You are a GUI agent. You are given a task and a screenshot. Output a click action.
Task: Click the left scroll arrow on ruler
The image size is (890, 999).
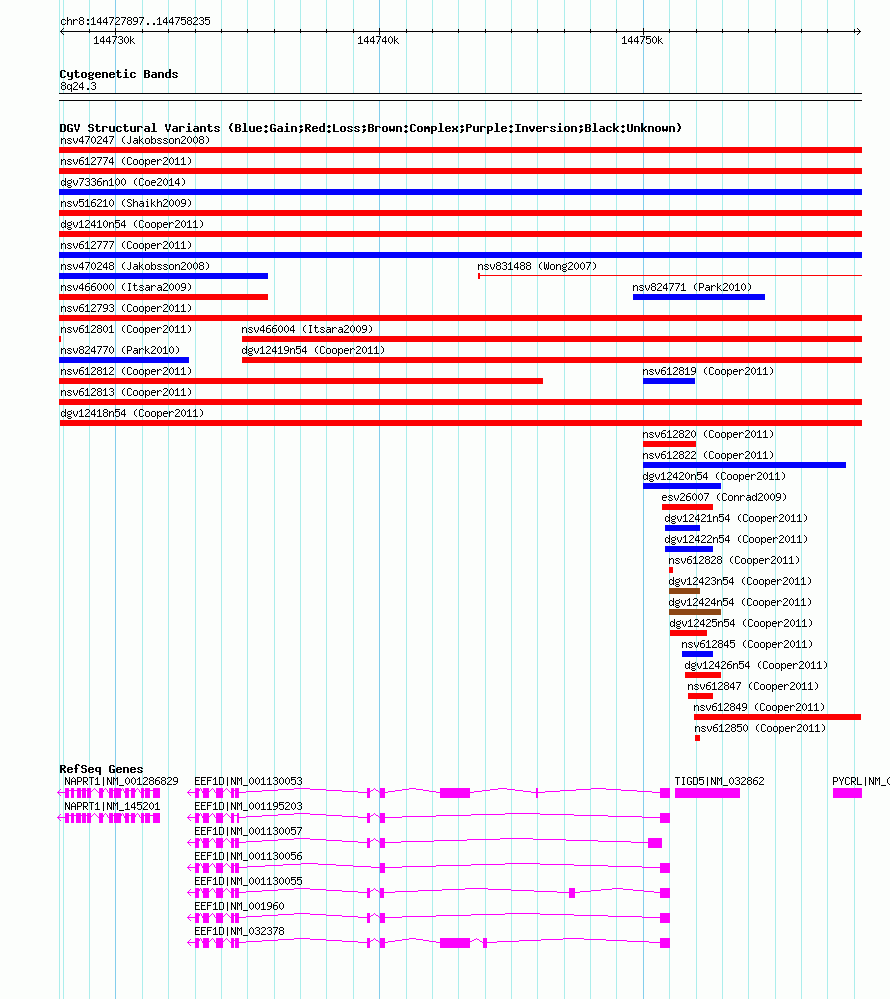point(62,31)
